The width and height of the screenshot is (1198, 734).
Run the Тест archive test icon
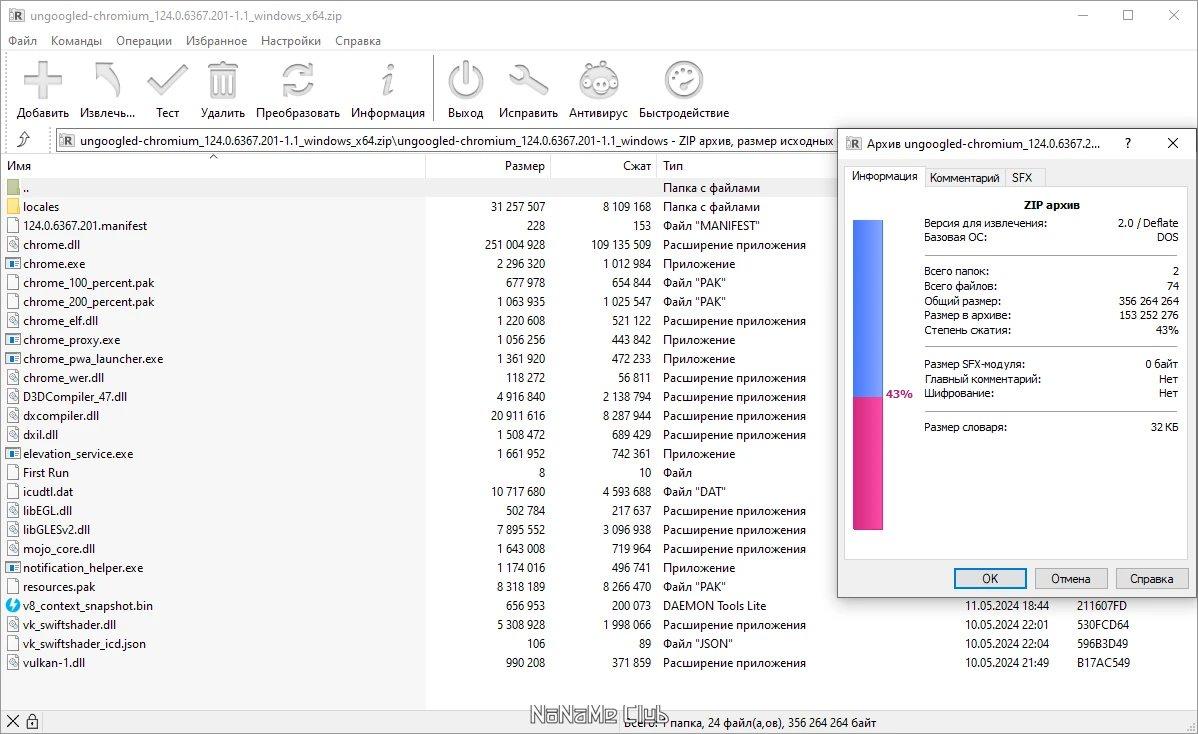pyautogui.click(x=167, y=80)
